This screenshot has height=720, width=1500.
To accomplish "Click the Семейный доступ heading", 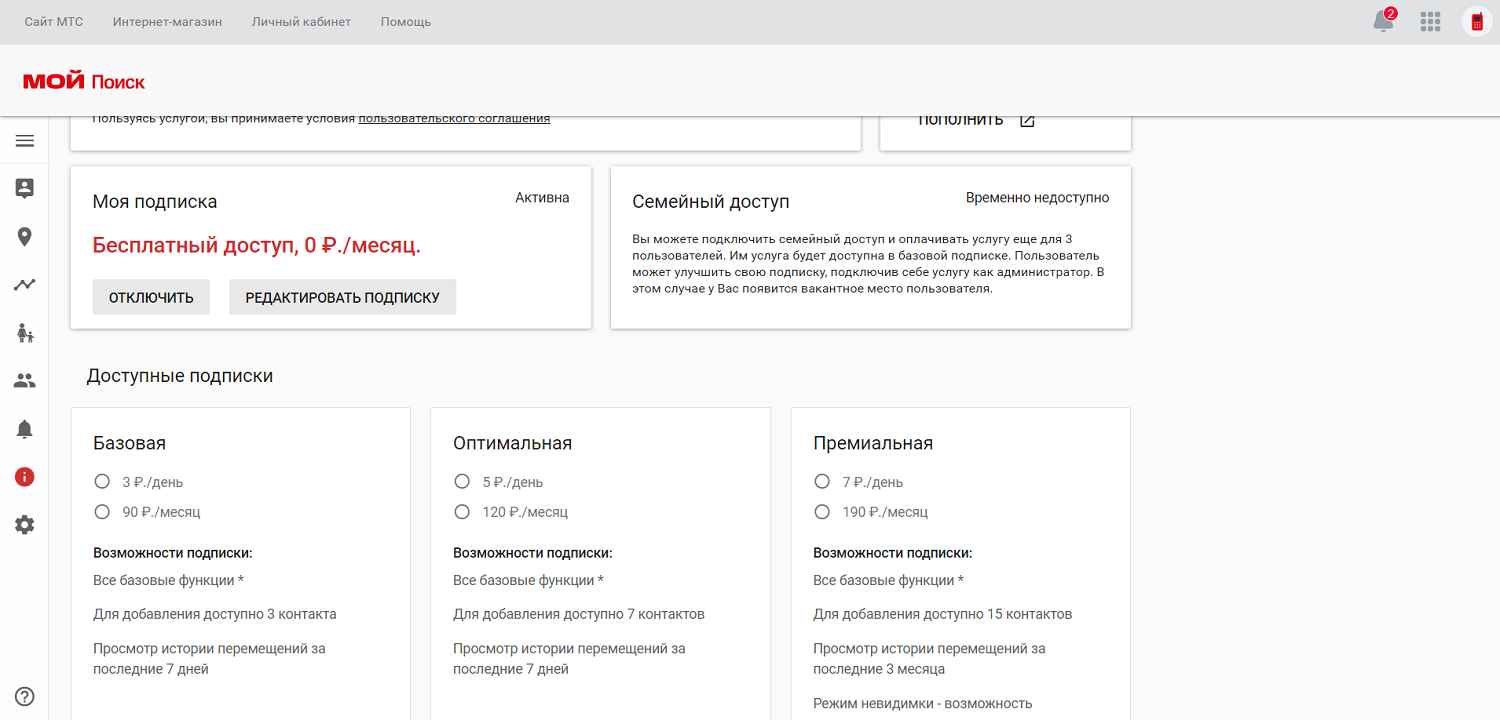I will (711, 202).
